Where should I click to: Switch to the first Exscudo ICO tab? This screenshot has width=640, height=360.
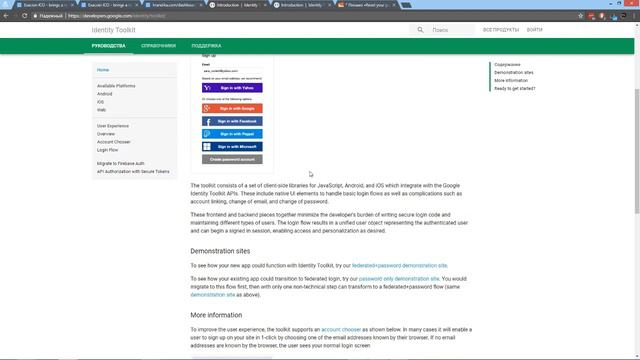pyautogui.click(x=44, y=5)
